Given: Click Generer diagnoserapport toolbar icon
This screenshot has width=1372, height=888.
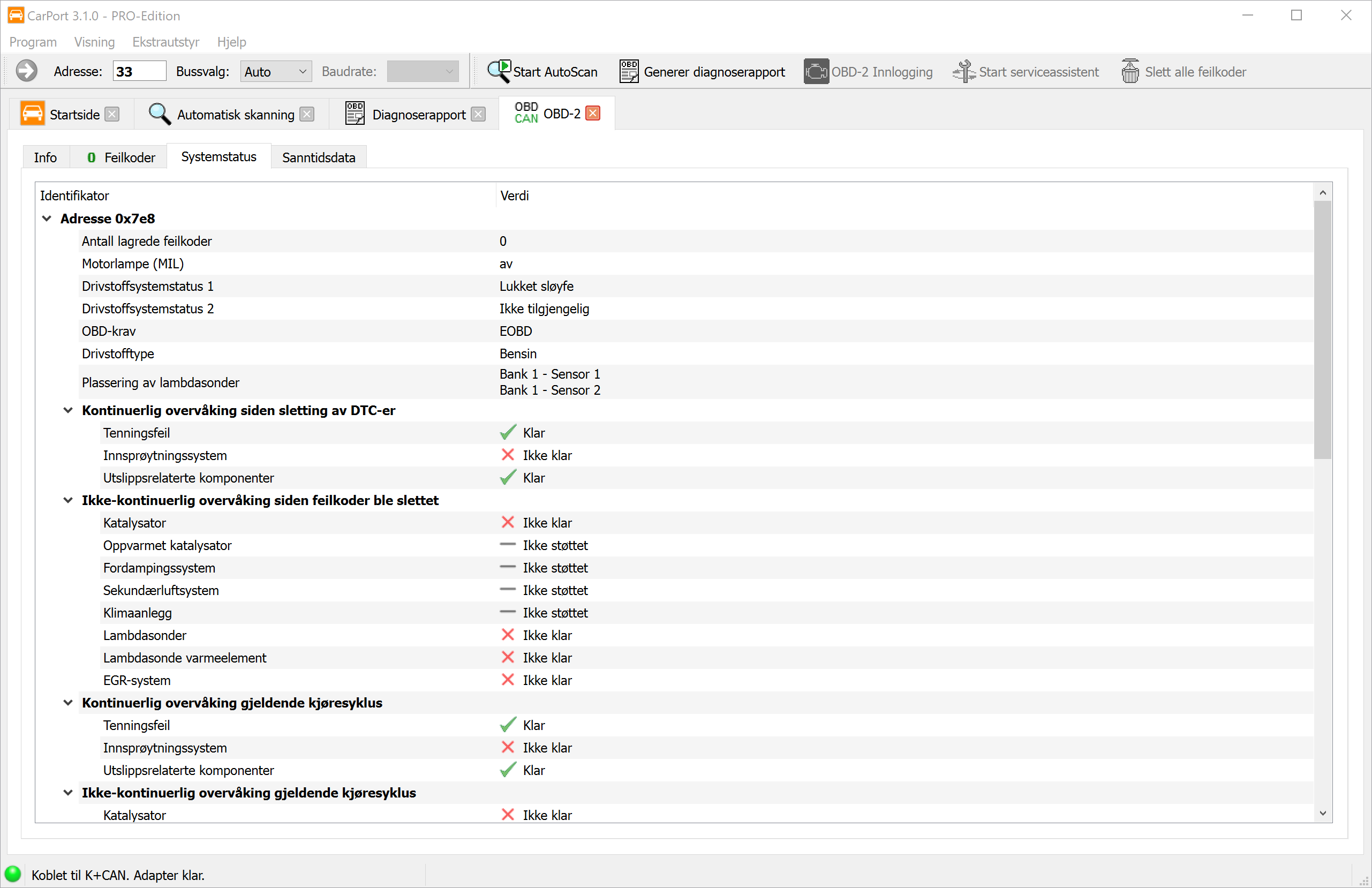Looking at the screenshot, I should click(x=628, y=72).
